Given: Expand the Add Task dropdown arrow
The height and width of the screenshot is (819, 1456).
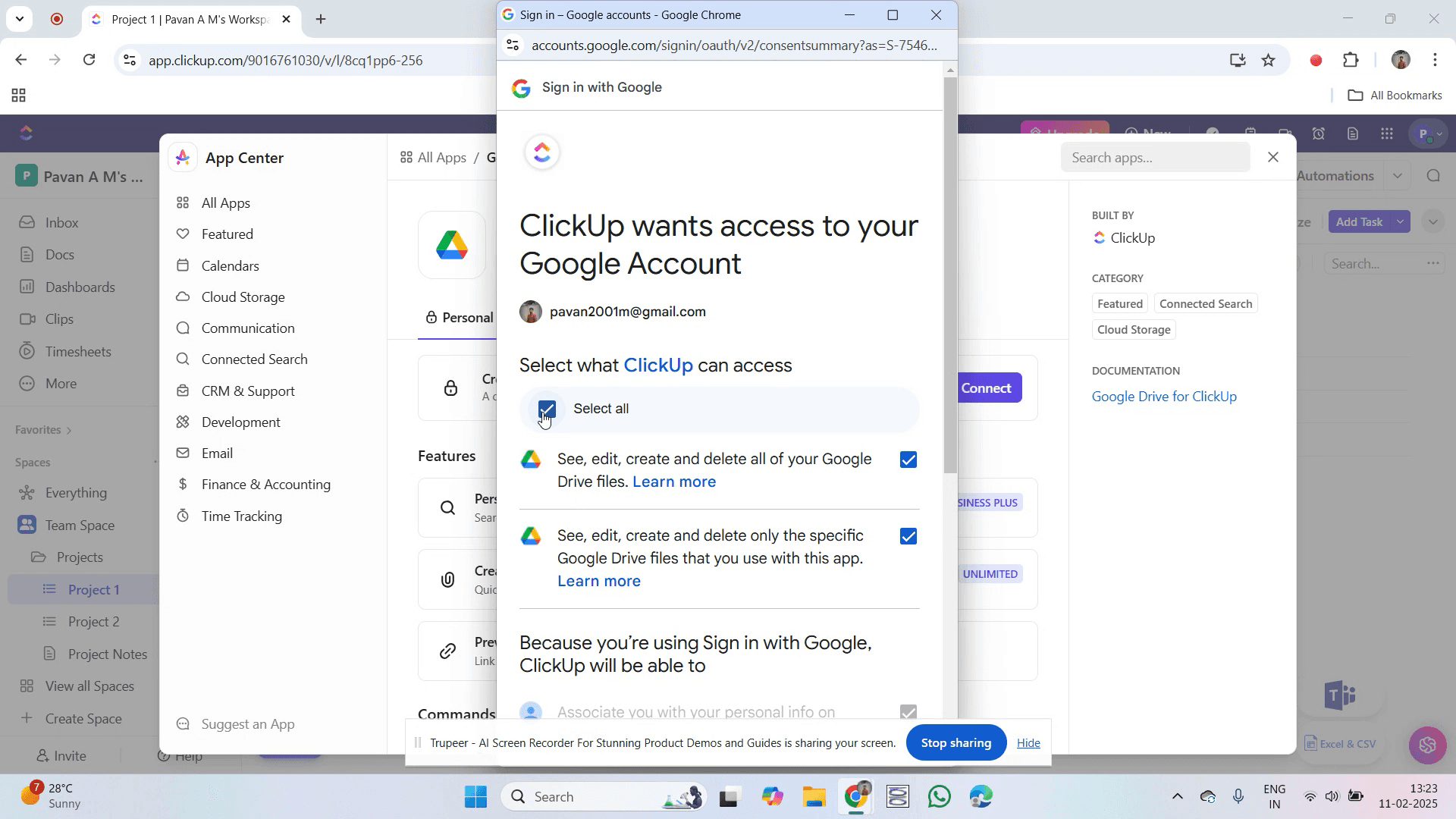Looking at the screenshot, I should 1401,222.
